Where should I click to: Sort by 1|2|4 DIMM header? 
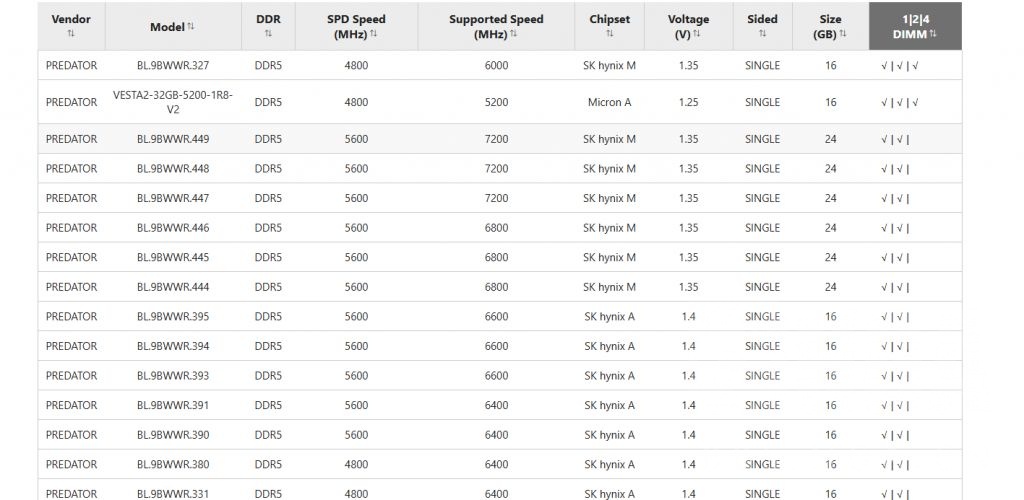coord(915,27)
